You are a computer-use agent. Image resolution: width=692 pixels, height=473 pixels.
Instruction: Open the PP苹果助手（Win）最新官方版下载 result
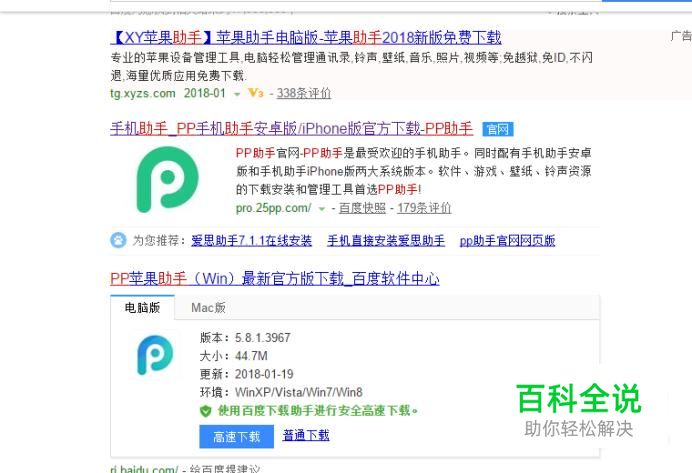tap(275, 279)
